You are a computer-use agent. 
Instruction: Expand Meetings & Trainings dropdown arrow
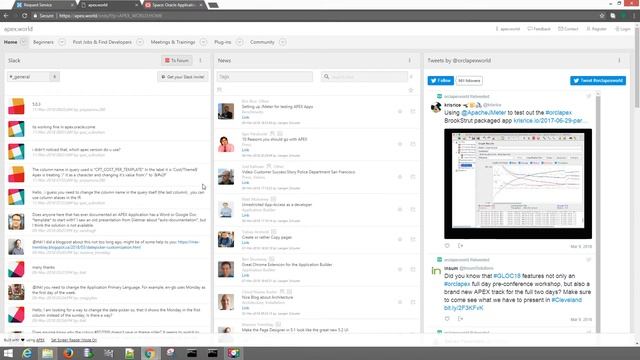coord(203,42)
